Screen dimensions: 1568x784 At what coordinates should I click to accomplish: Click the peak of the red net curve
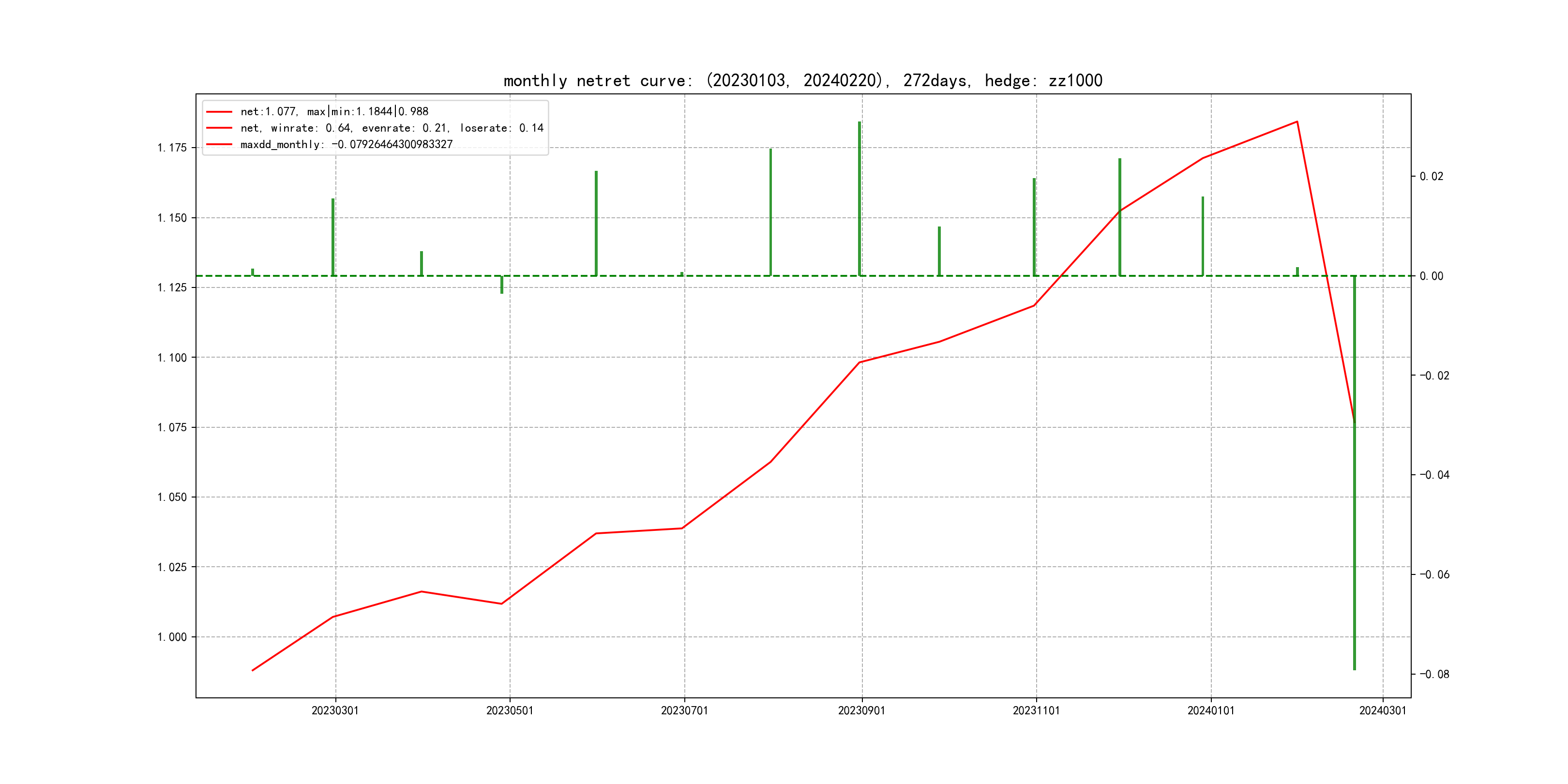[1297, 122]
